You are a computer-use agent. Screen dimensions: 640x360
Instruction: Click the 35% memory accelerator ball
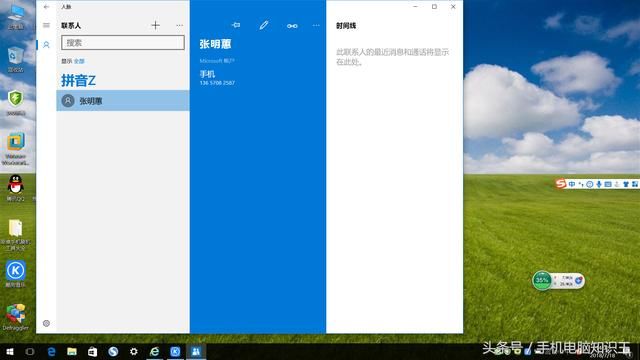pyautogui.click(x=542, y=280)
